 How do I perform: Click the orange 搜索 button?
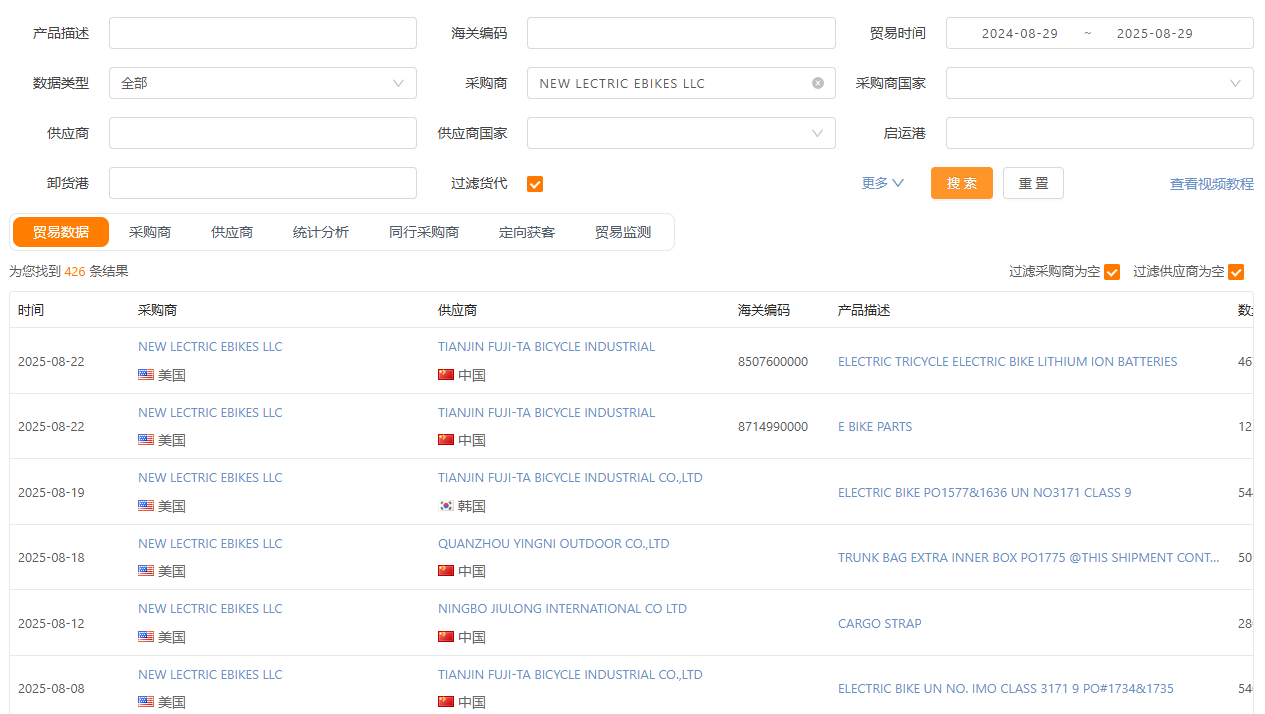point(962,183)
